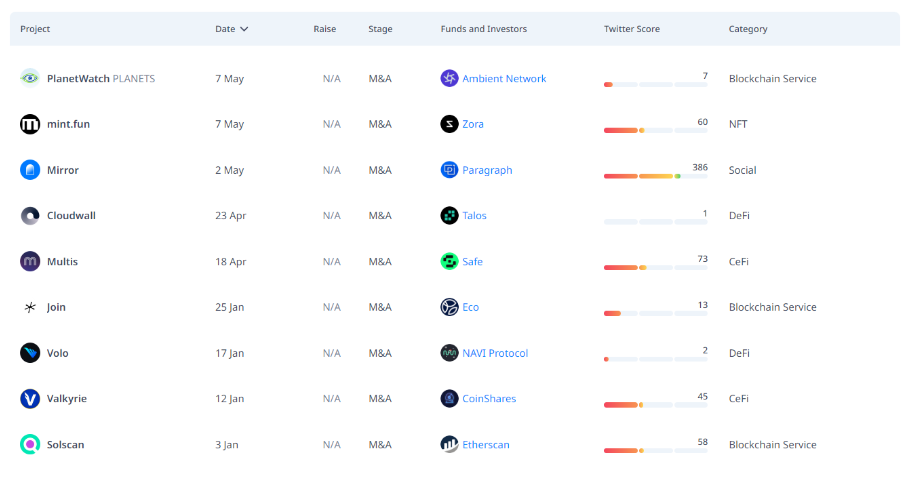The width and height of the screenshot is (914, 479).
Task: Click the Volo project logo icon
Action: 30,353
